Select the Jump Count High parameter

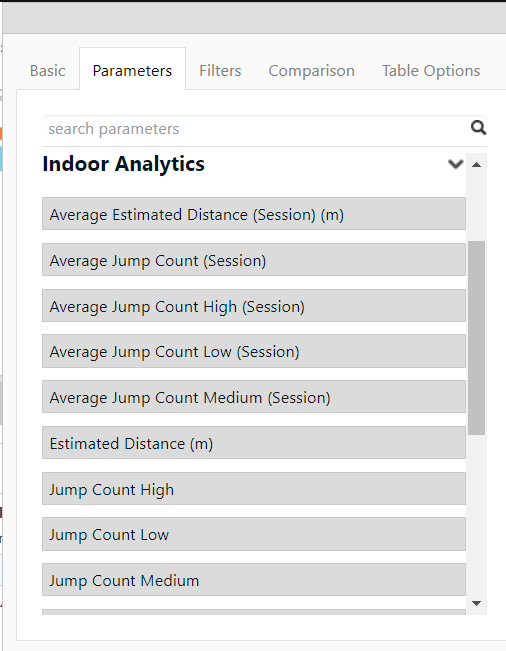click(254, 489)
